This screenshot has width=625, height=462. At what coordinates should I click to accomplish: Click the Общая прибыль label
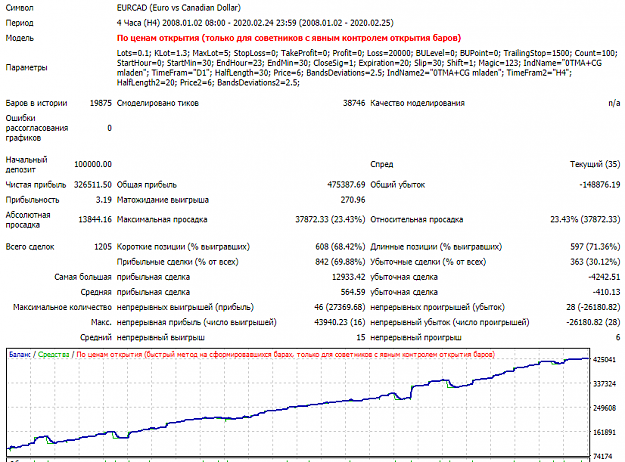pyautogui.click(x=147, y=185)
